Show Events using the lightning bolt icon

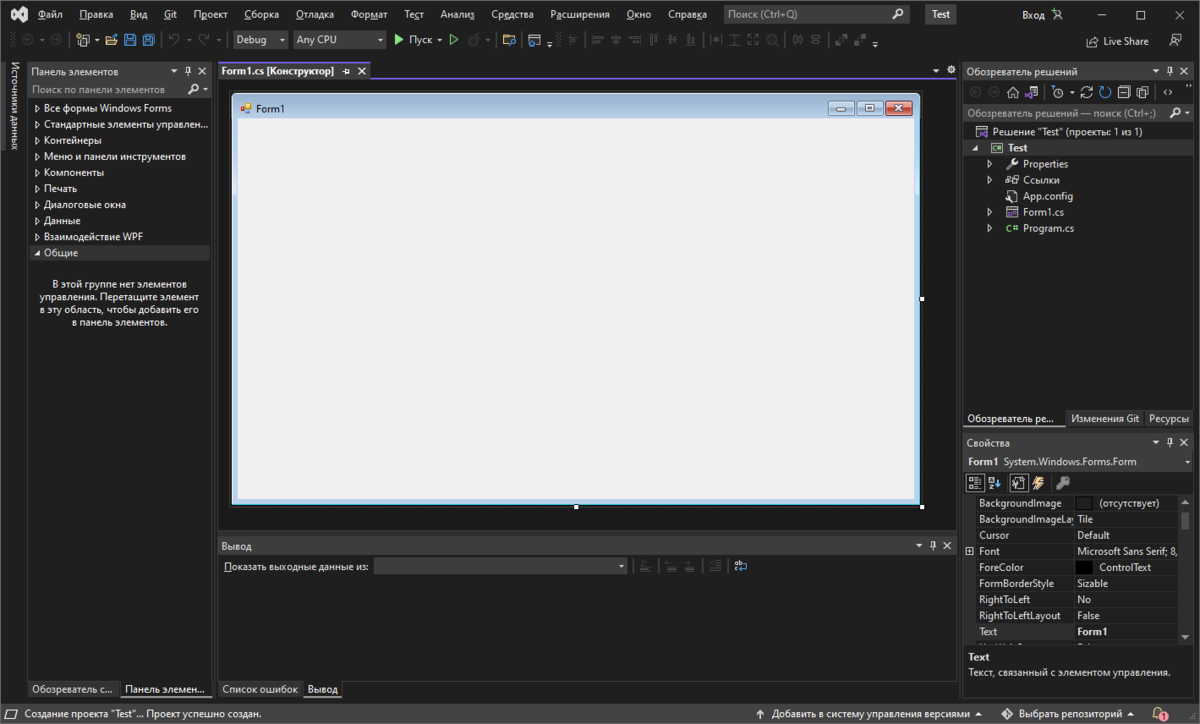(x=1038, y=483)
